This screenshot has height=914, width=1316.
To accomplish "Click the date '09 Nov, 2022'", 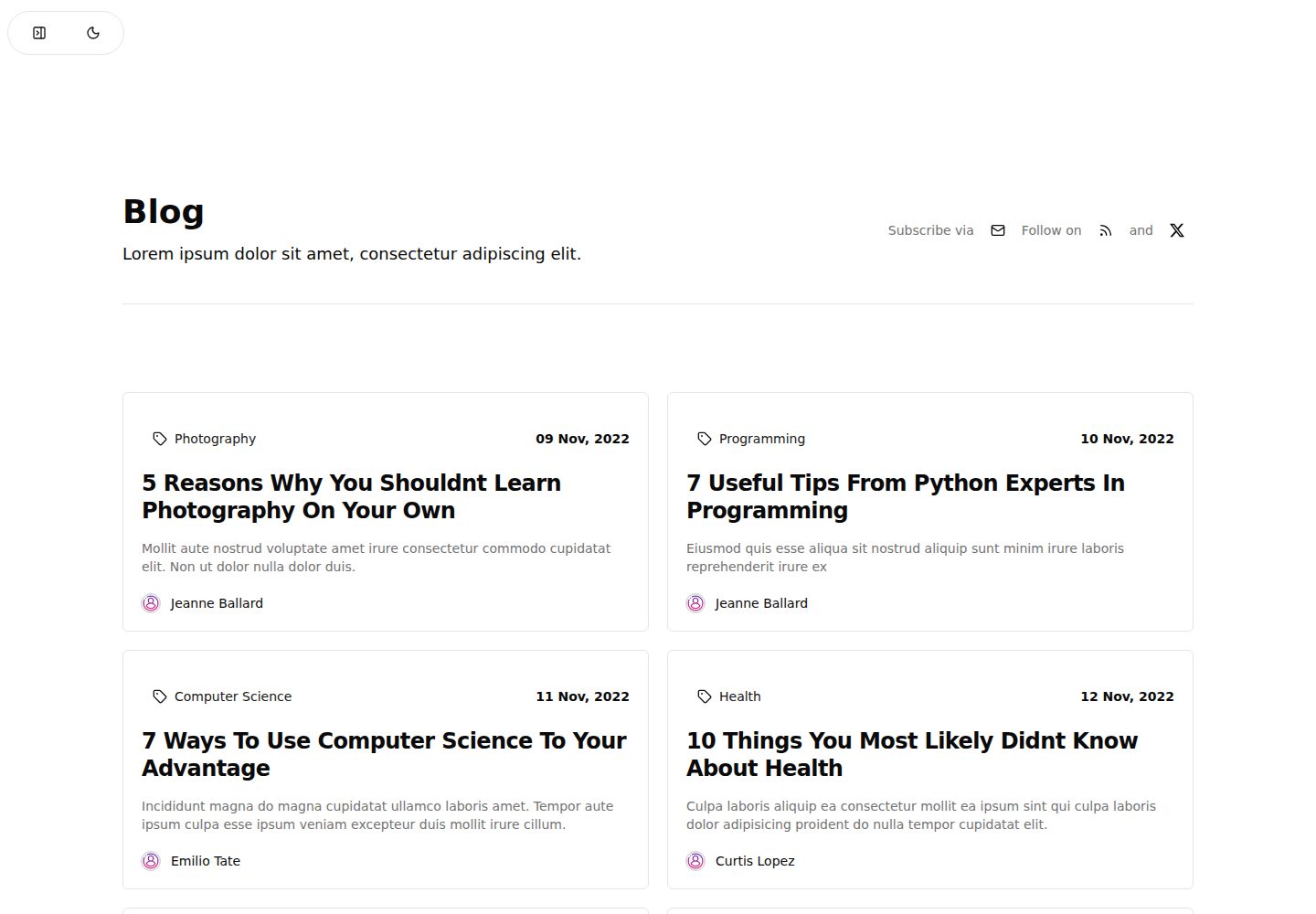I will pyautogui.click(x=582, y=439).
